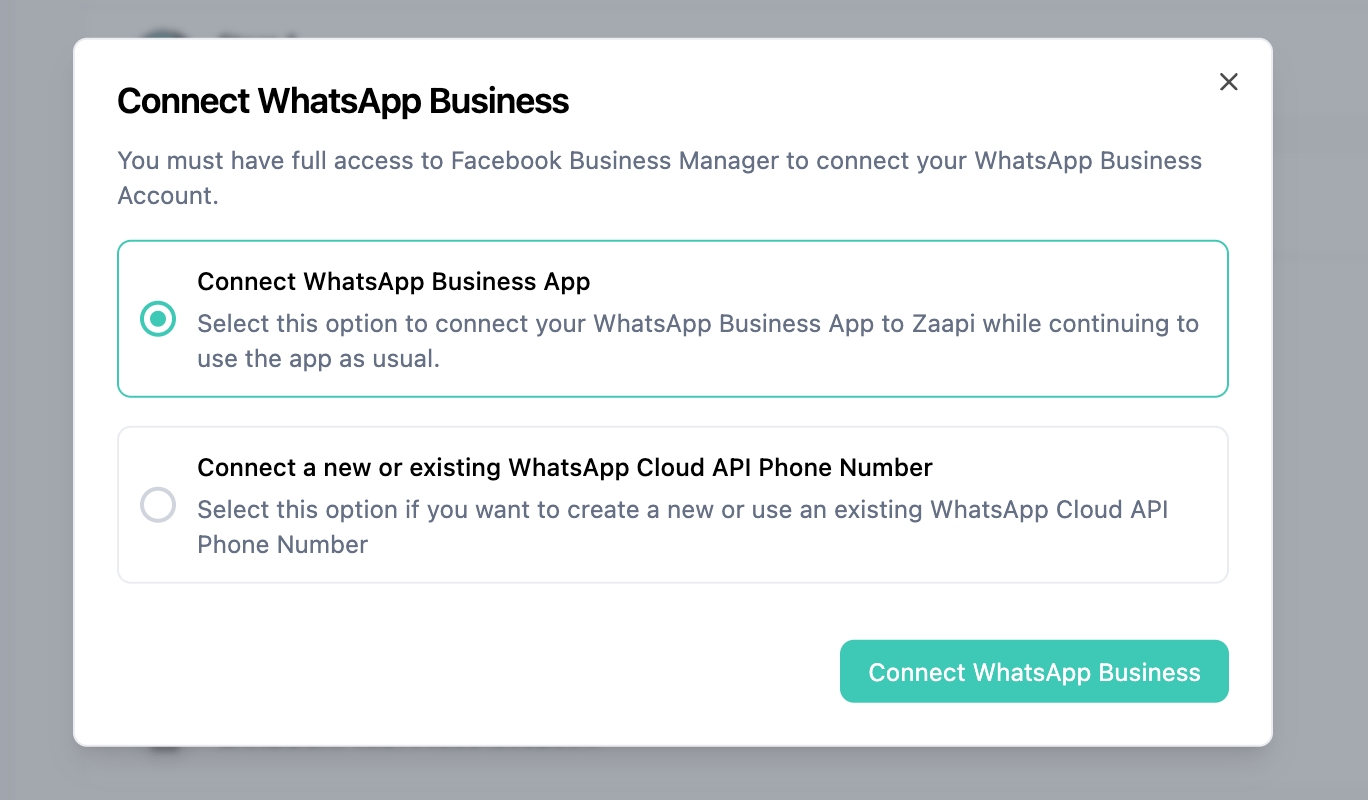Click empty space right of the selected option's title
1368x800 pixels.
[900, 282]
